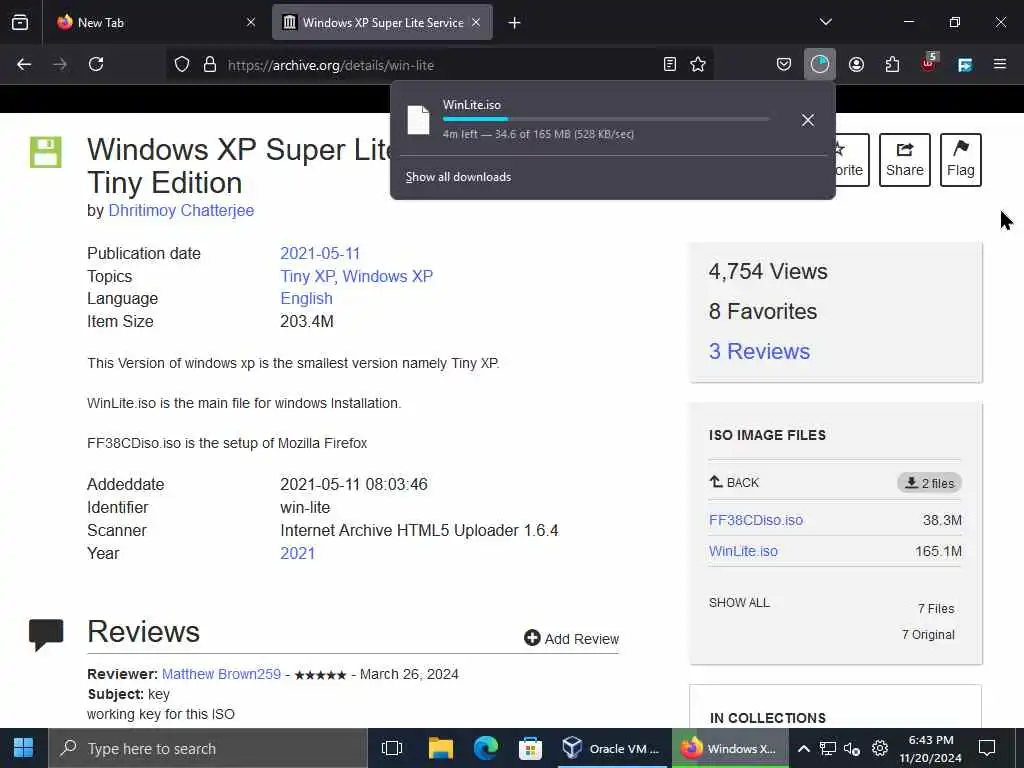Switch to Oracle VM VirtualBox window
1024x768 pixels.
coord(613,748)
